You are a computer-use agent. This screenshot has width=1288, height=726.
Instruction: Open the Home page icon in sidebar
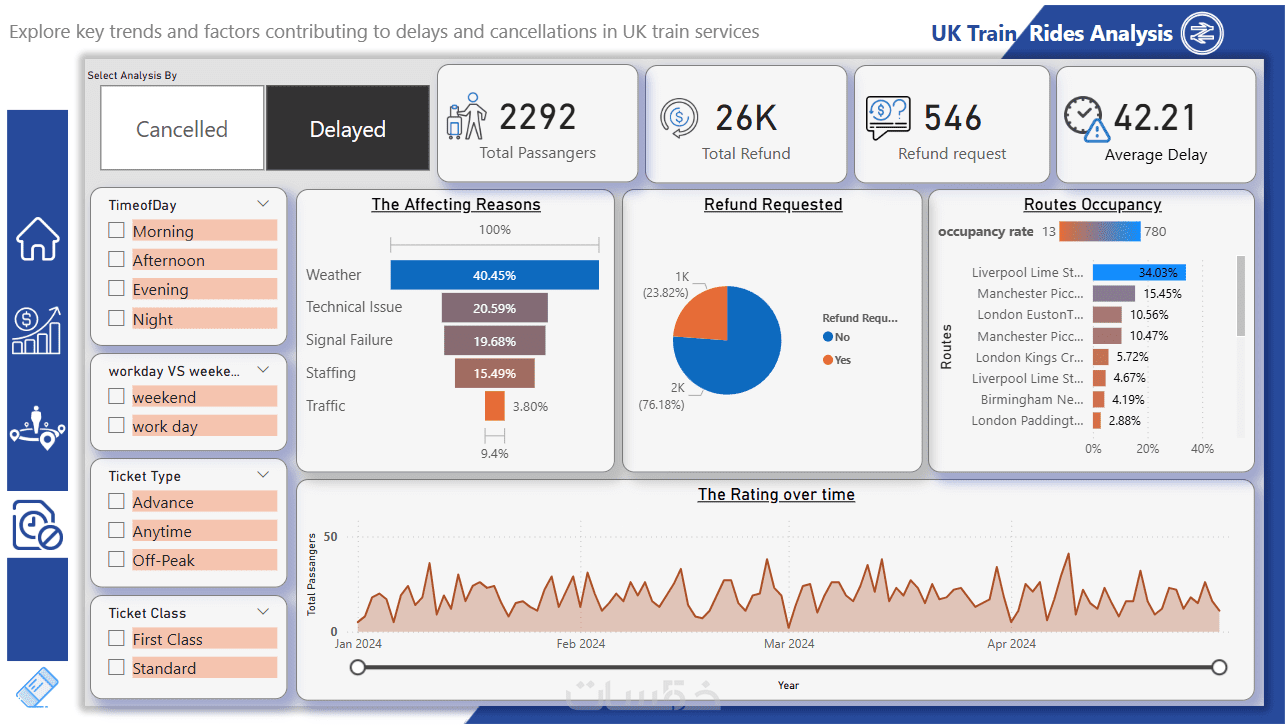(37, 238)
